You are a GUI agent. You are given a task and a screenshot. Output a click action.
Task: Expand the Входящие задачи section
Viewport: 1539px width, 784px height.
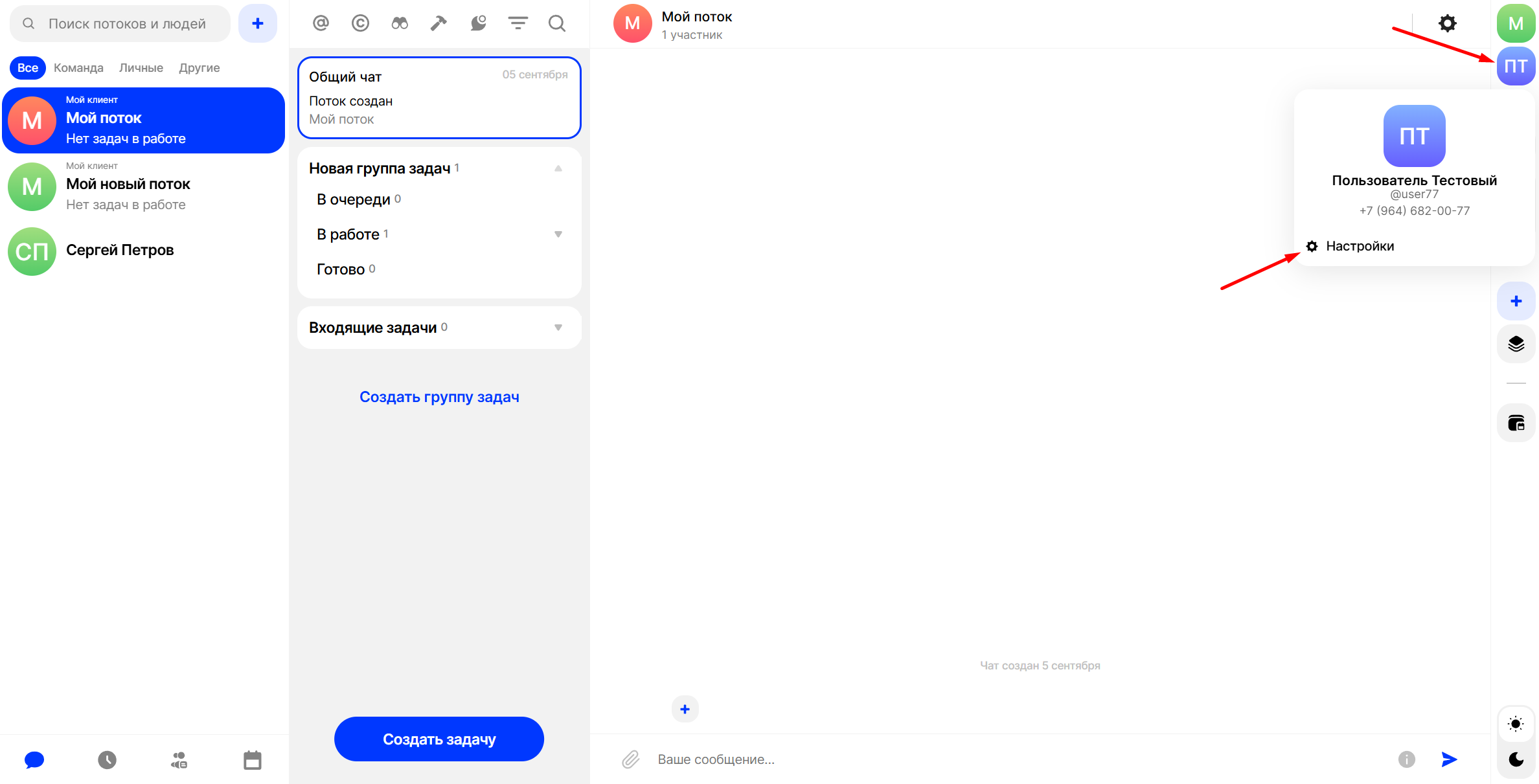coord(558,328)
